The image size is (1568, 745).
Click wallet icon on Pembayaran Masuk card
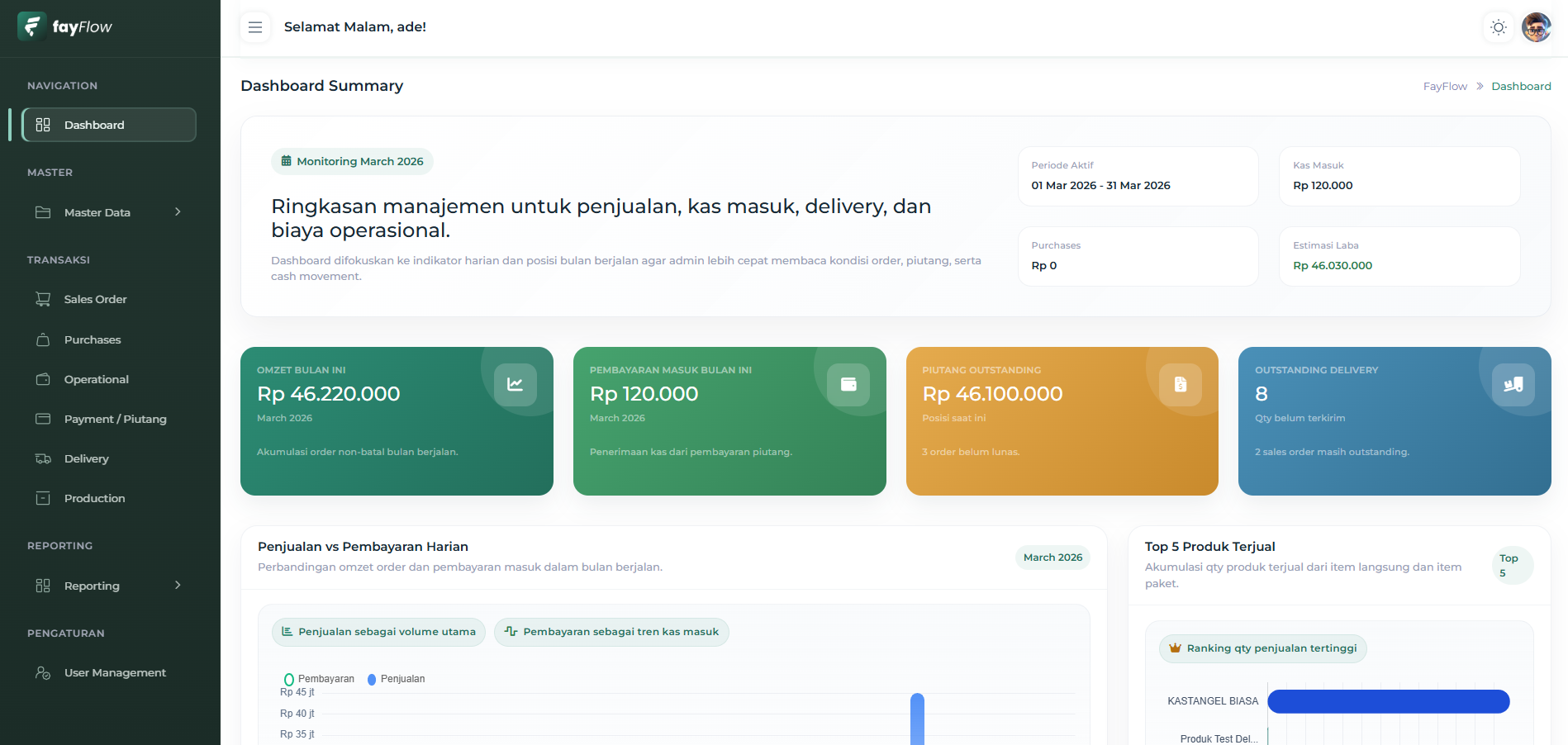(848, 384)
